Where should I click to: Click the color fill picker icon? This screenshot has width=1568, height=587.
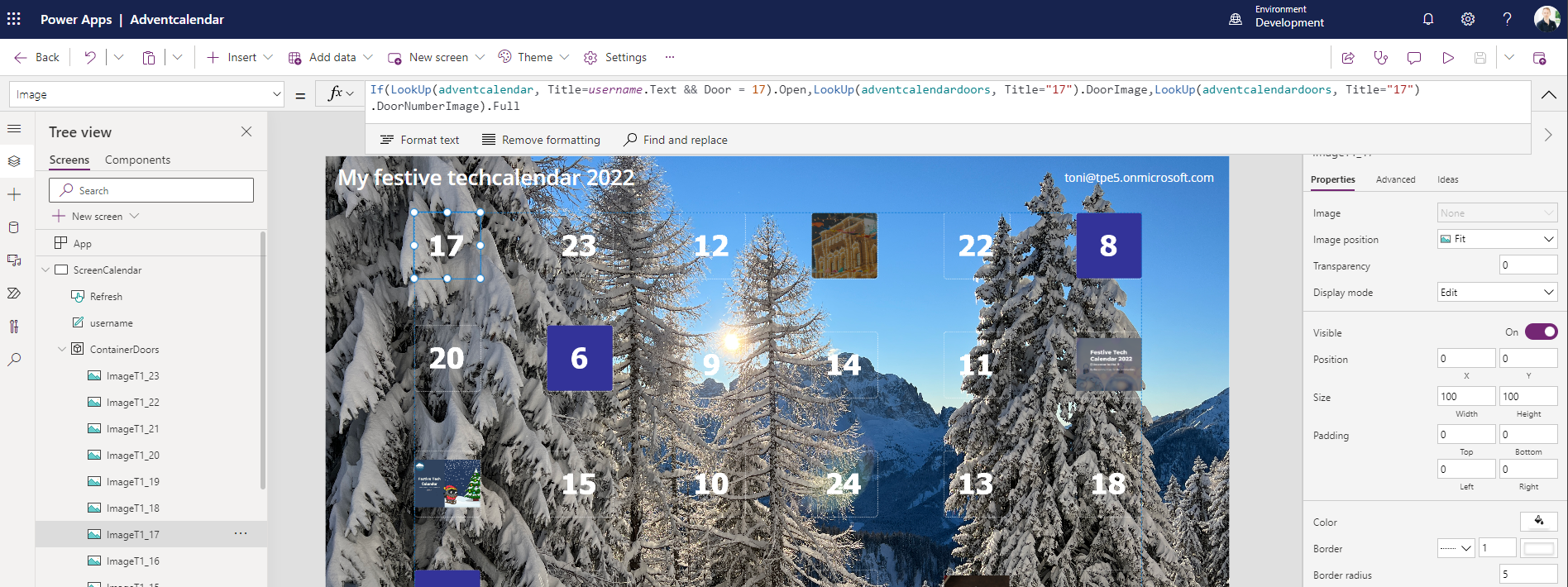click(1539, 521)
